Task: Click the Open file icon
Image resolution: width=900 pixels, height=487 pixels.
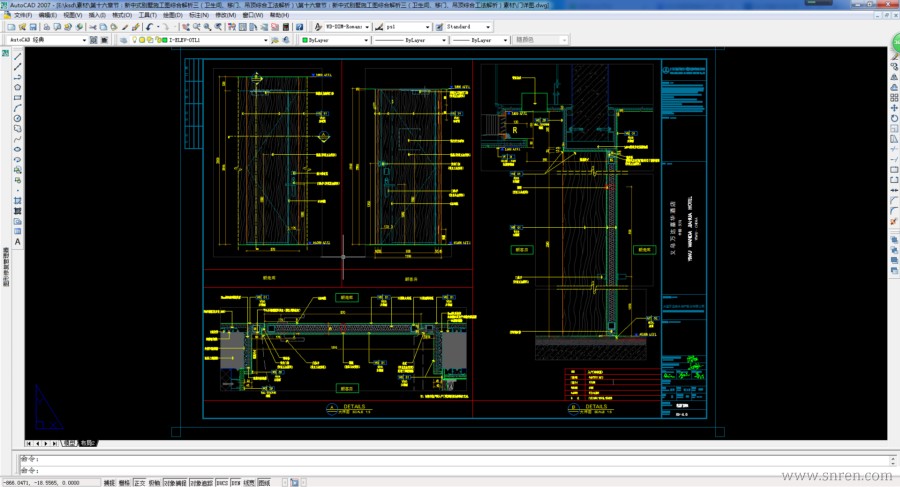Action: pos(22,27)
